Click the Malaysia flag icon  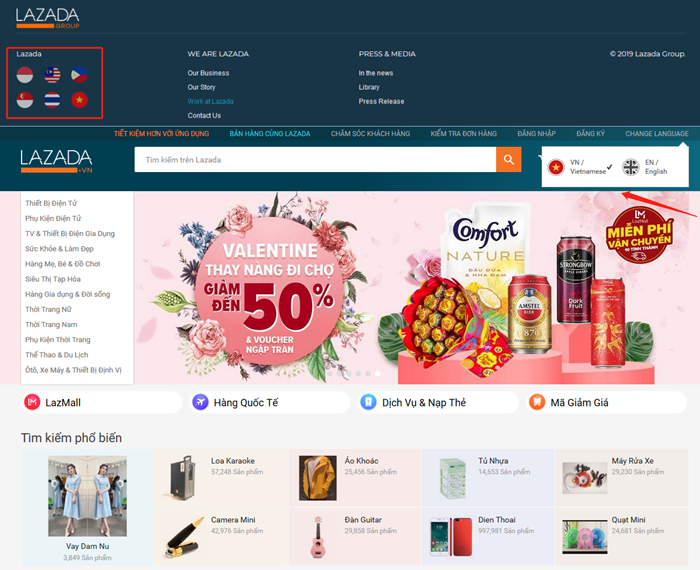click(52, 75)
